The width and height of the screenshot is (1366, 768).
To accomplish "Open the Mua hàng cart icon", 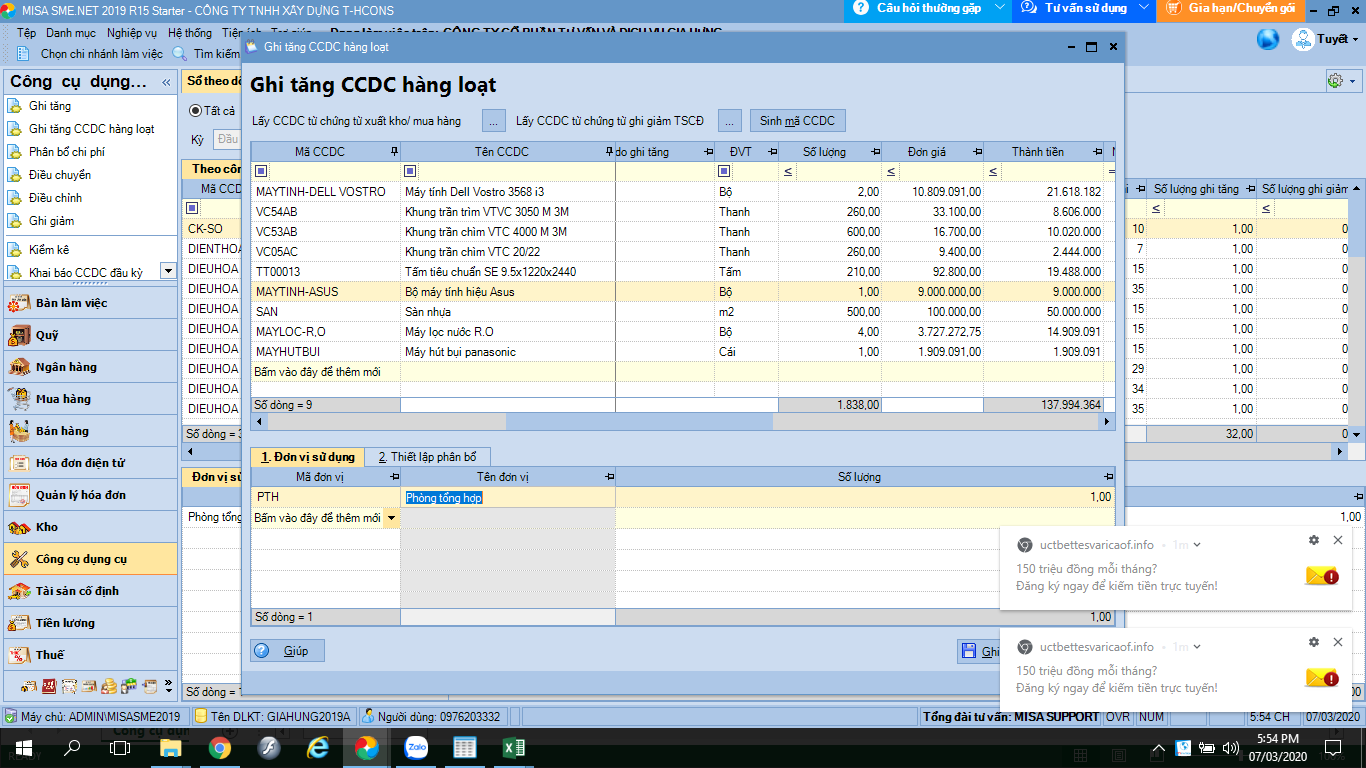I will click(x=19, y=399).
